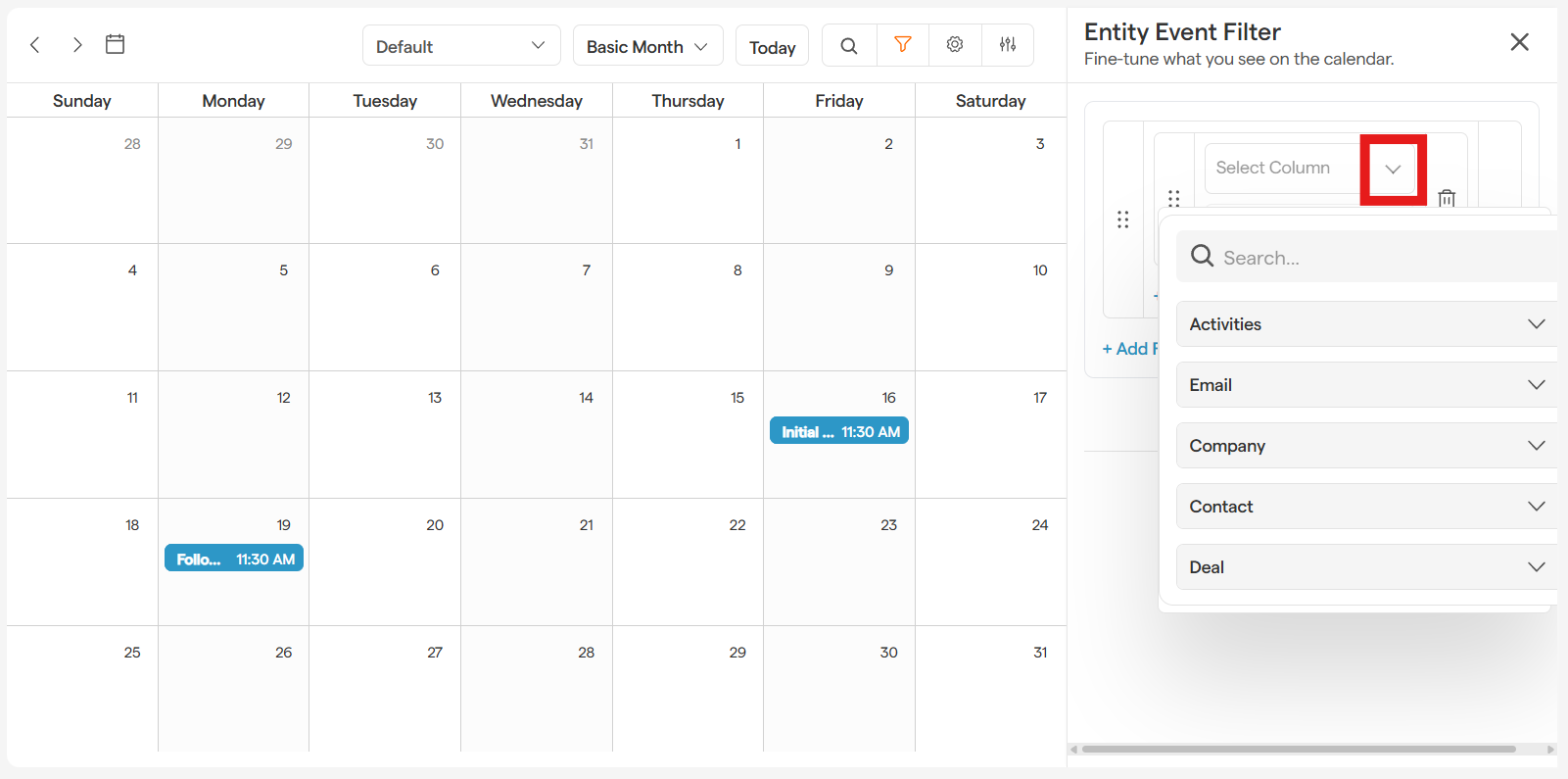Viewport: 1568px width, 779px height.
Task: Expand the Deal column group
Action: pos(1366,567)
